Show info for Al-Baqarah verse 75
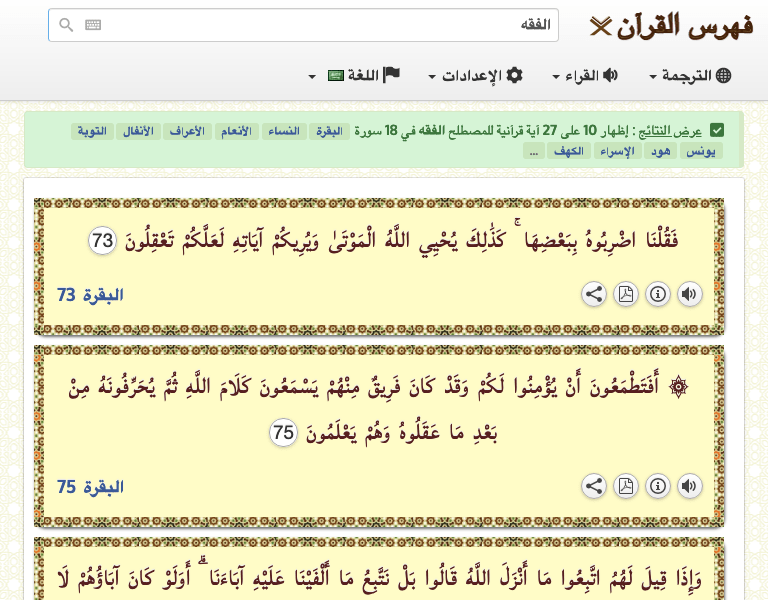 pos(657,486)
